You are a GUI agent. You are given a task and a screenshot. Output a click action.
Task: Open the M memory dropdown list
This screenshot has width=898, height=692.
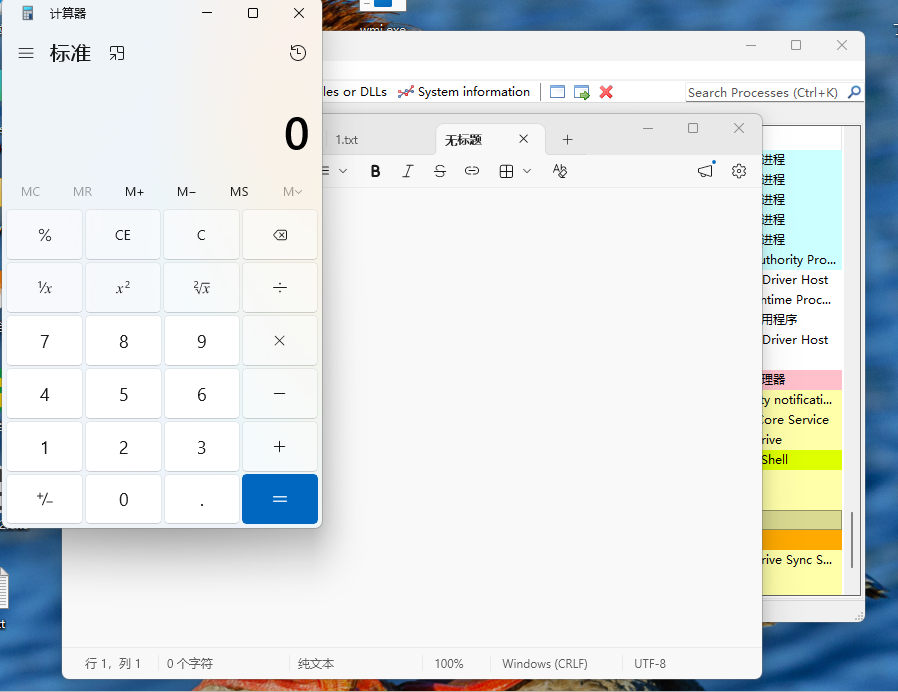292,192
